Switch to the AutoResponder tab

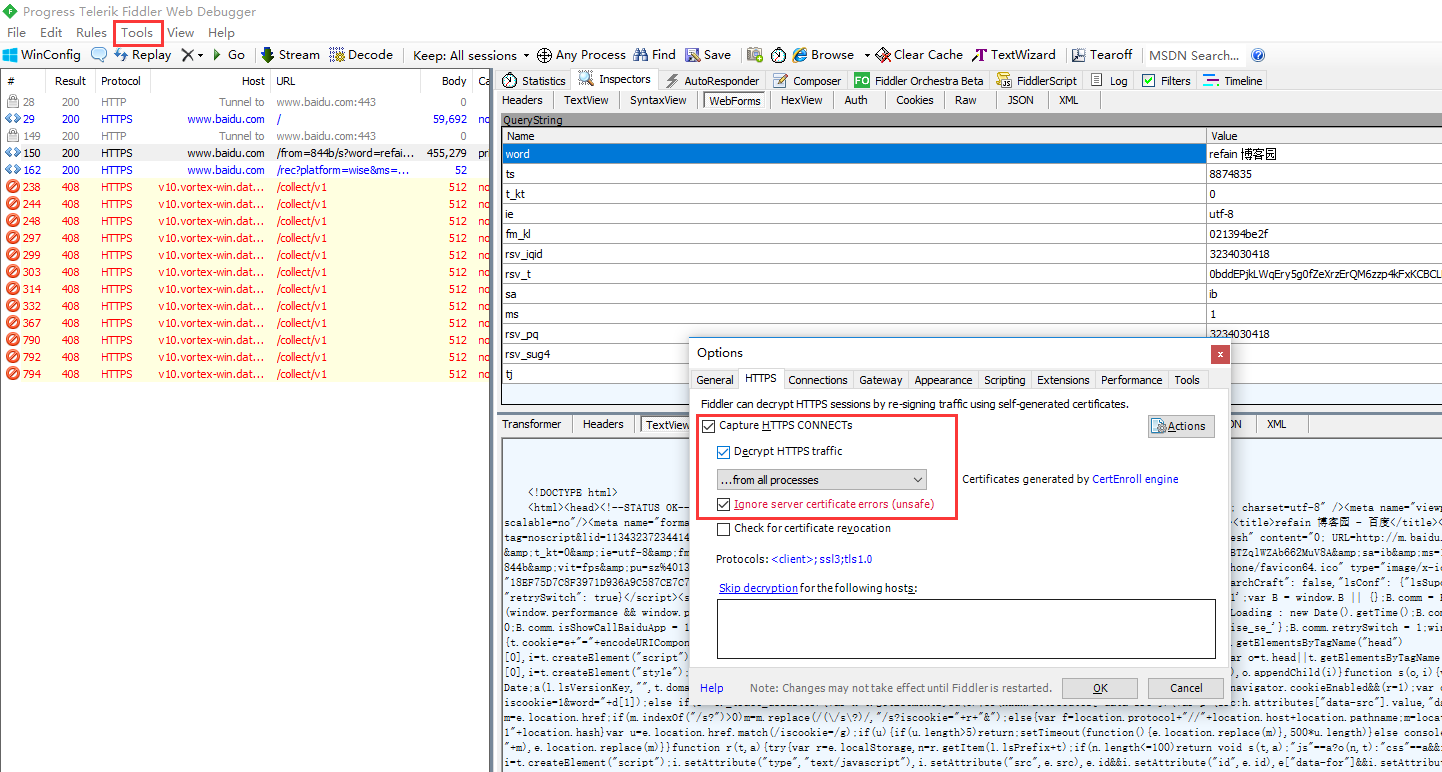tap(712, 81)
